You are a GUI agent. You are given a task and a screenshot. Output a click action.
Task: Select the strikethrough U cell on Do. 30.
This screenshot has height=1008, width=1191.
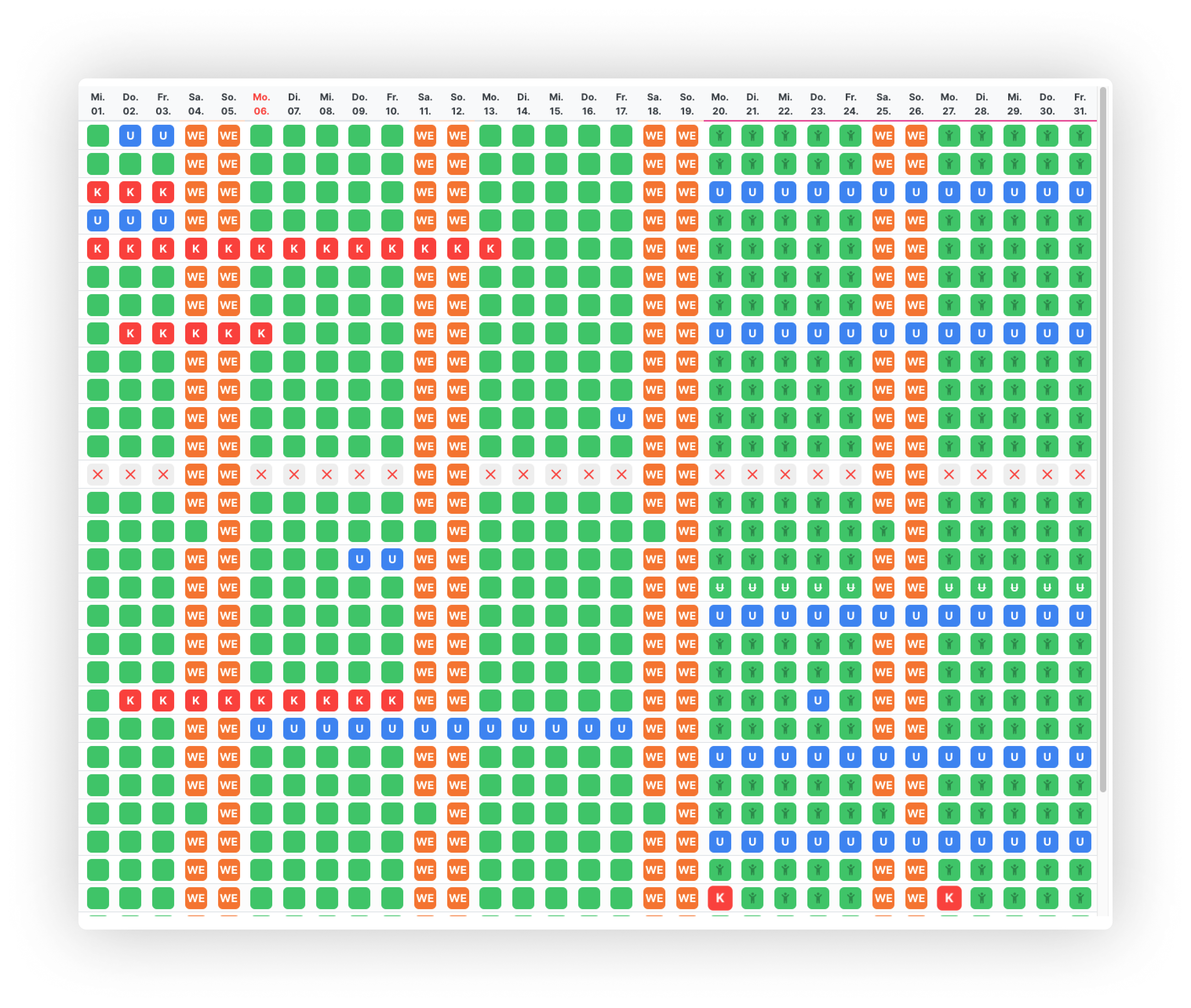pyautogui.click(x=1047, y=588)
